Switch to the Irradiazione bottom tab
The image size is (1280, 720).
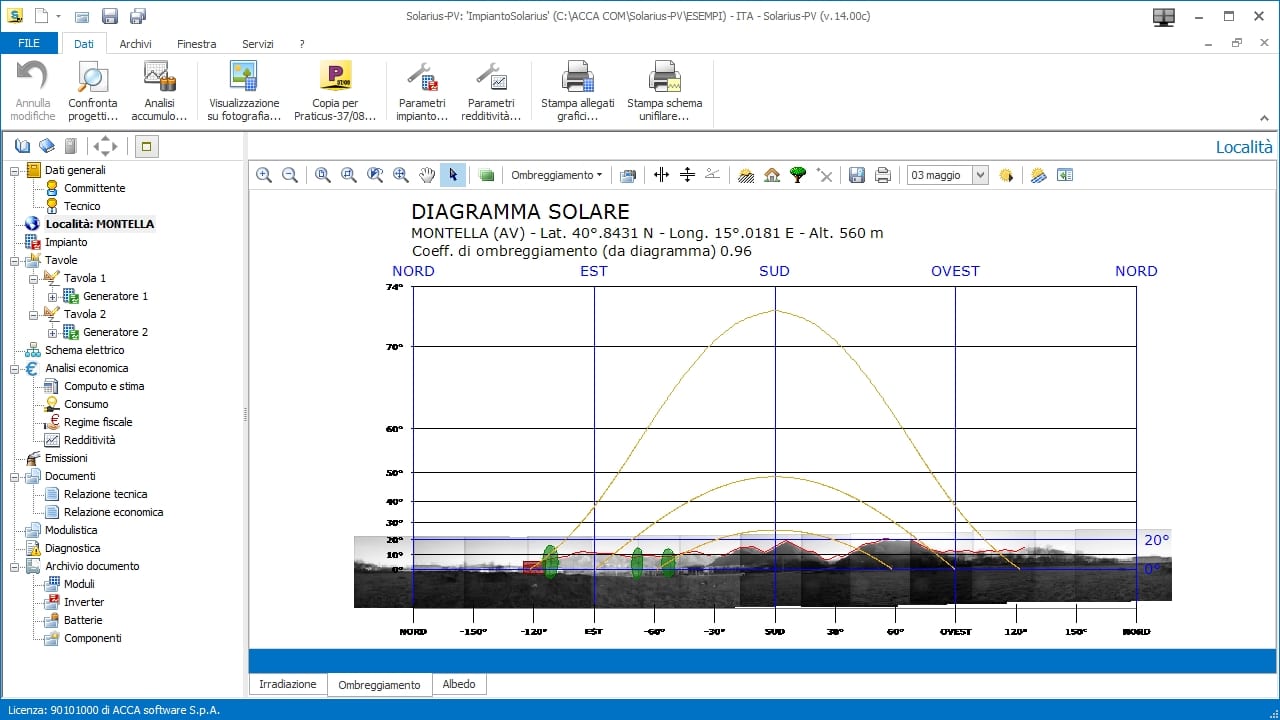coord(288,685)
